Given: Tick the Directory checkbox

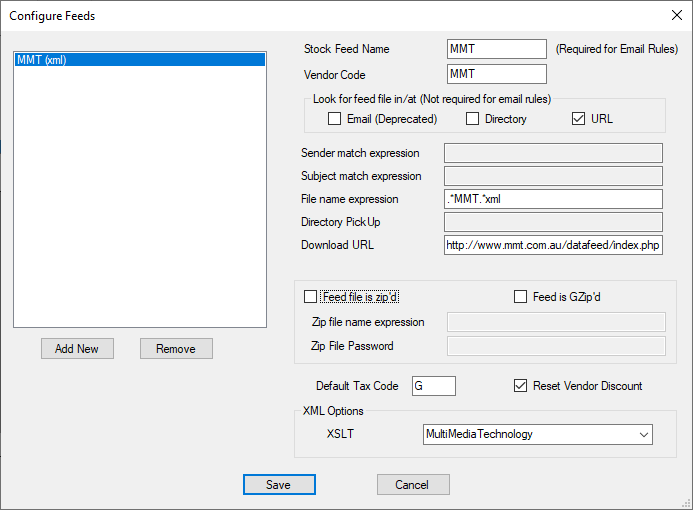Looking at the screenshot, I should pos(473,119).
